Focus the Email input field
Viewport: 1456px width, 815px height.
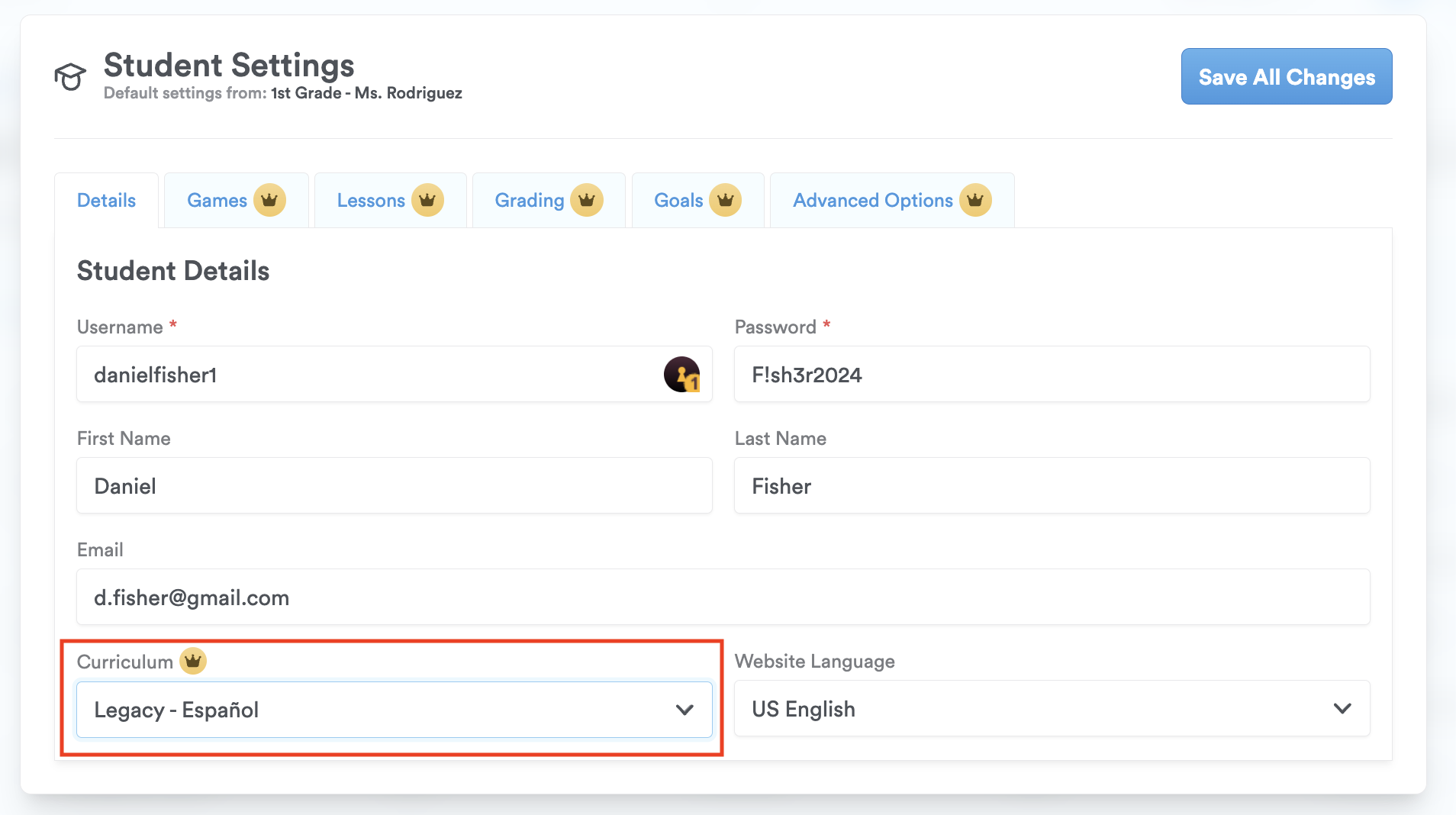coord(723,598)
